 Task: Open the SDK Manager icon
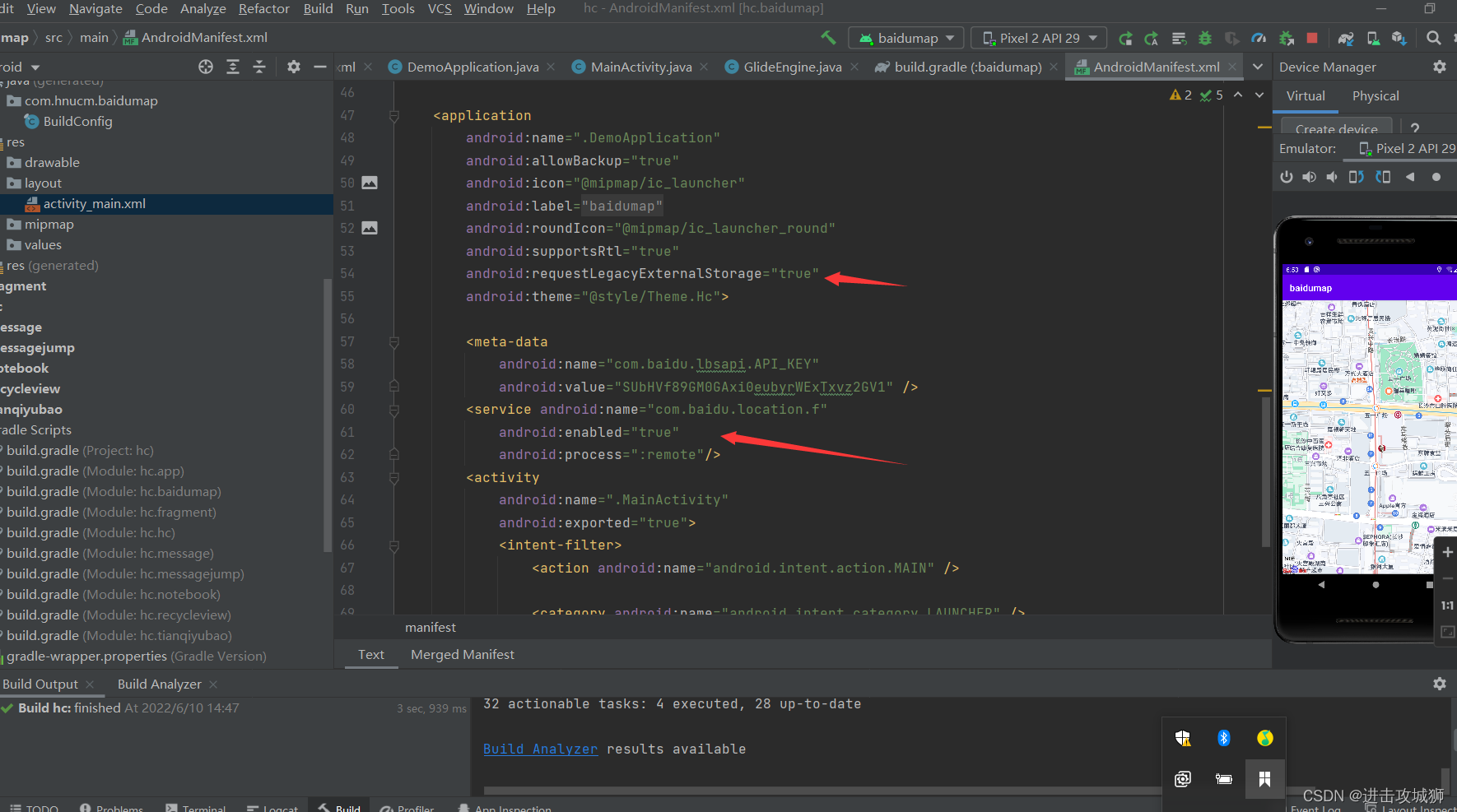1399,37
